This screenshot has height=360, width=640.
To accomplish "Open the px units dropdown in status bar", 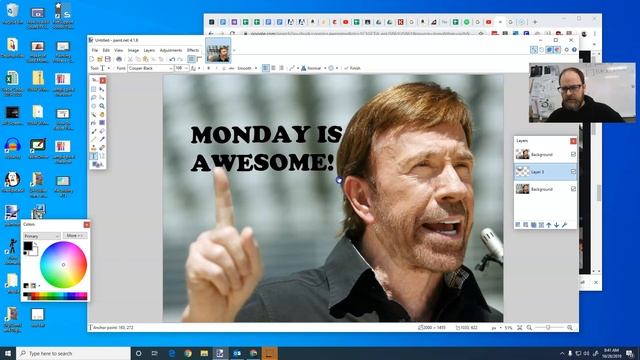I will click(x=496, y=327).
